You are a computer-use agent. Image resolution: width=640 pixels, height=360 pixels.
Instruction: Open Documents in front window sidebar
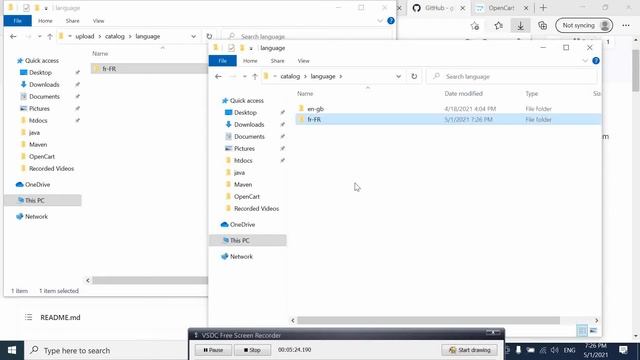click(x=249, y=136)
